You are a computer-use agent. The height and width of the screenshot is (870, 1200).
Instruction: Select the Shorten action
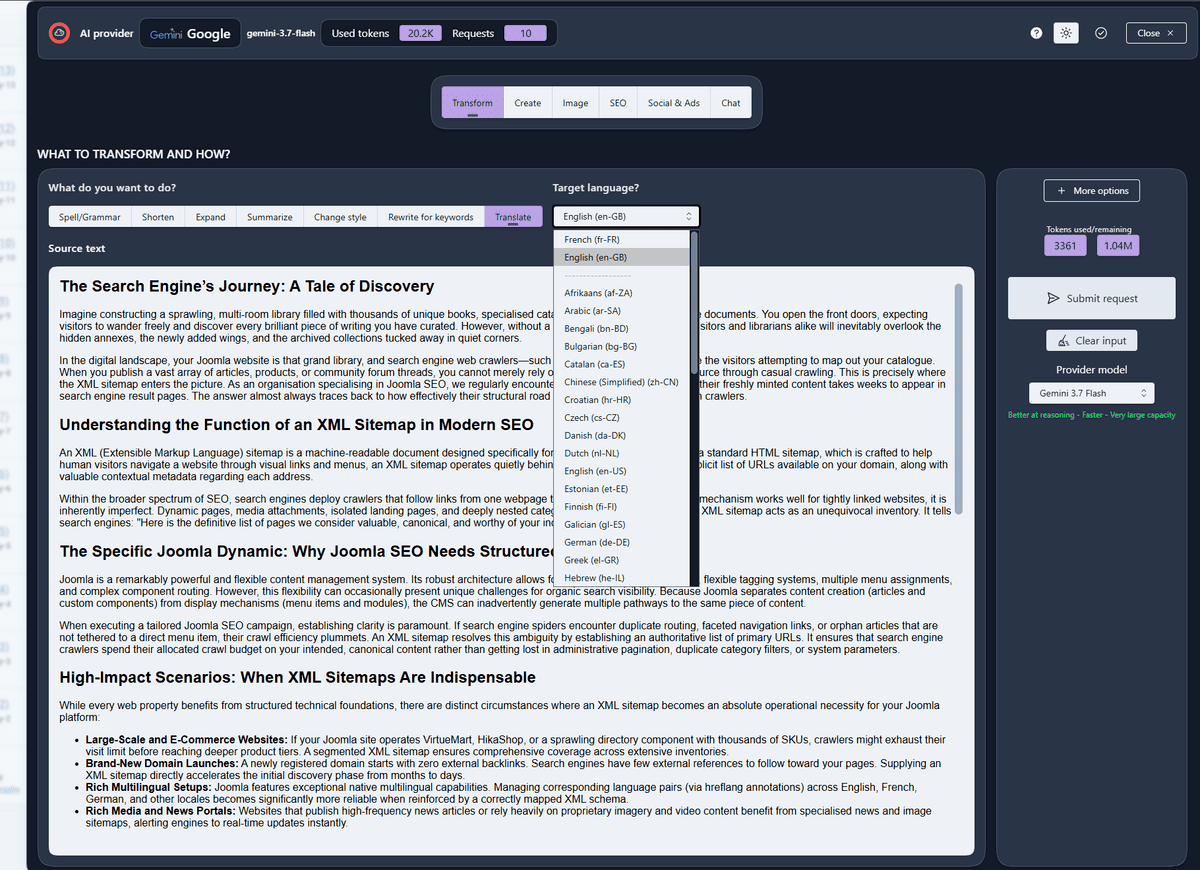tap(158, 217)
